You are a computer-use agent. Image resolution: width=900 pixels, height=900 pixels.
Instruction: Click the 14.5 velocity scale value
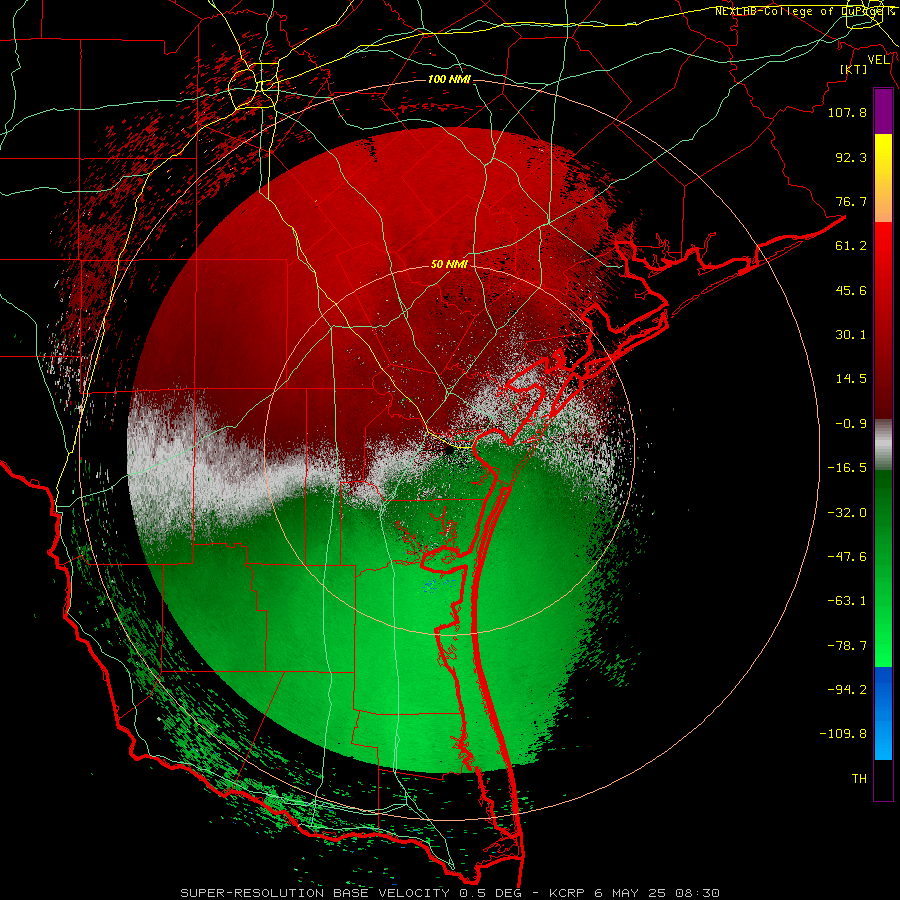pos(851,379)
